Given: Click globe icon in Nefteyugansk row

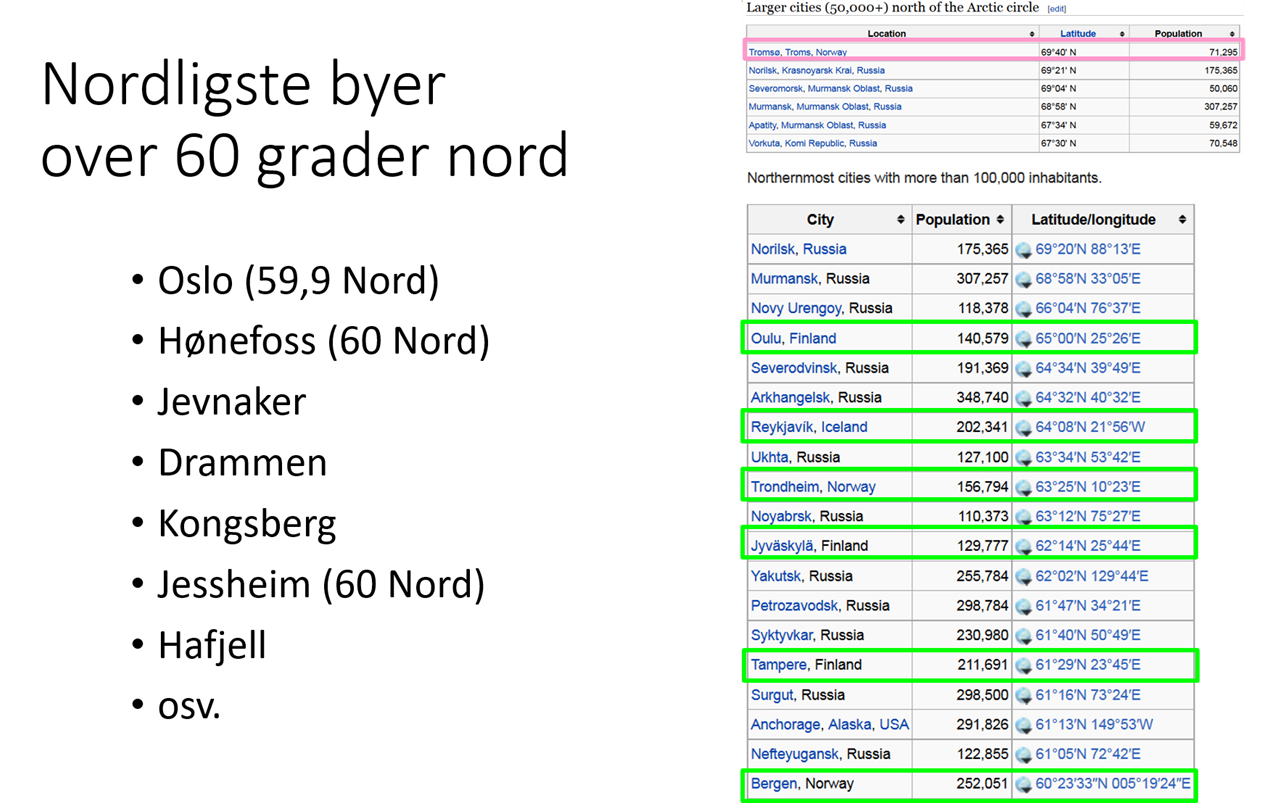Looking at the screenshot, I should coord(1024,755).
